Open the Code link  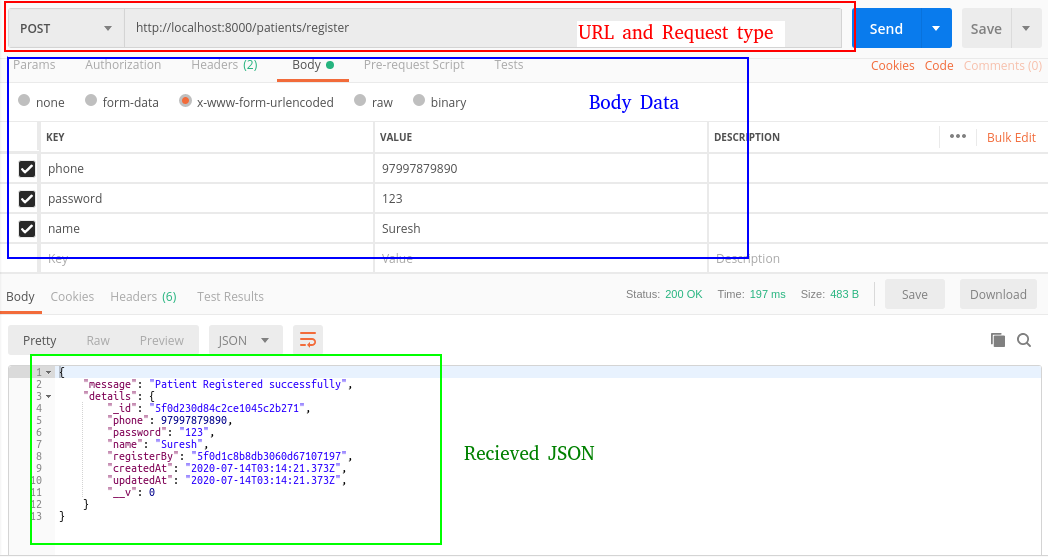(939, 66)
